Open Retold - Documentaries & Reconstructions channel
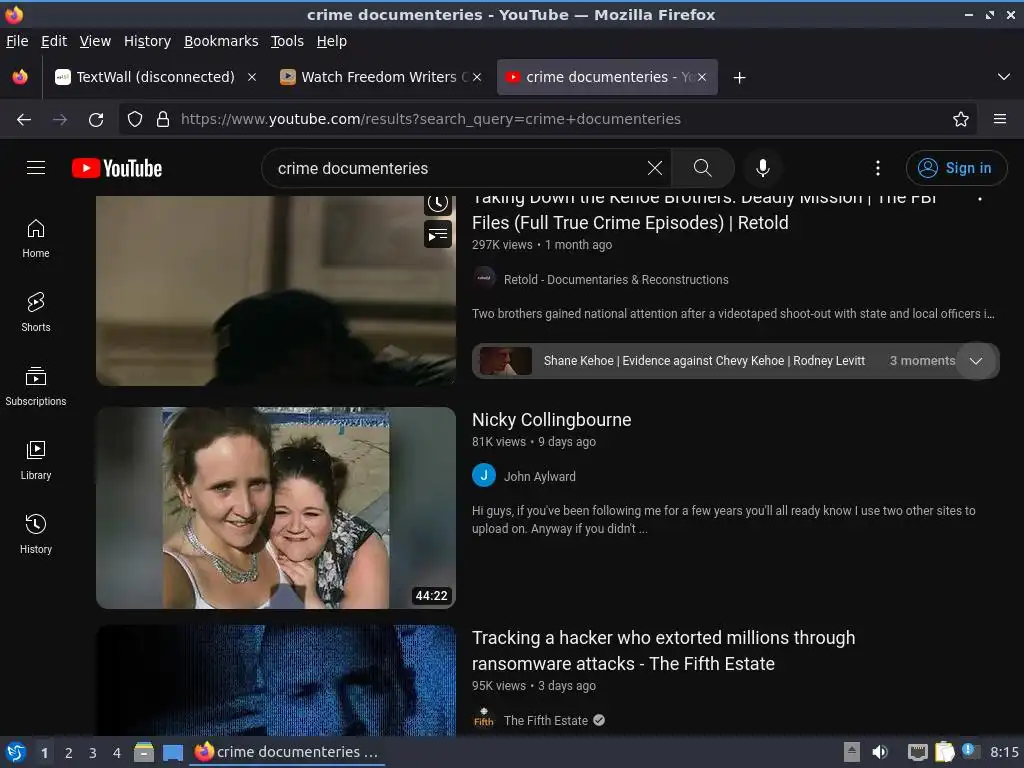The image size is (1024, 768). click(x=616, y=280)
